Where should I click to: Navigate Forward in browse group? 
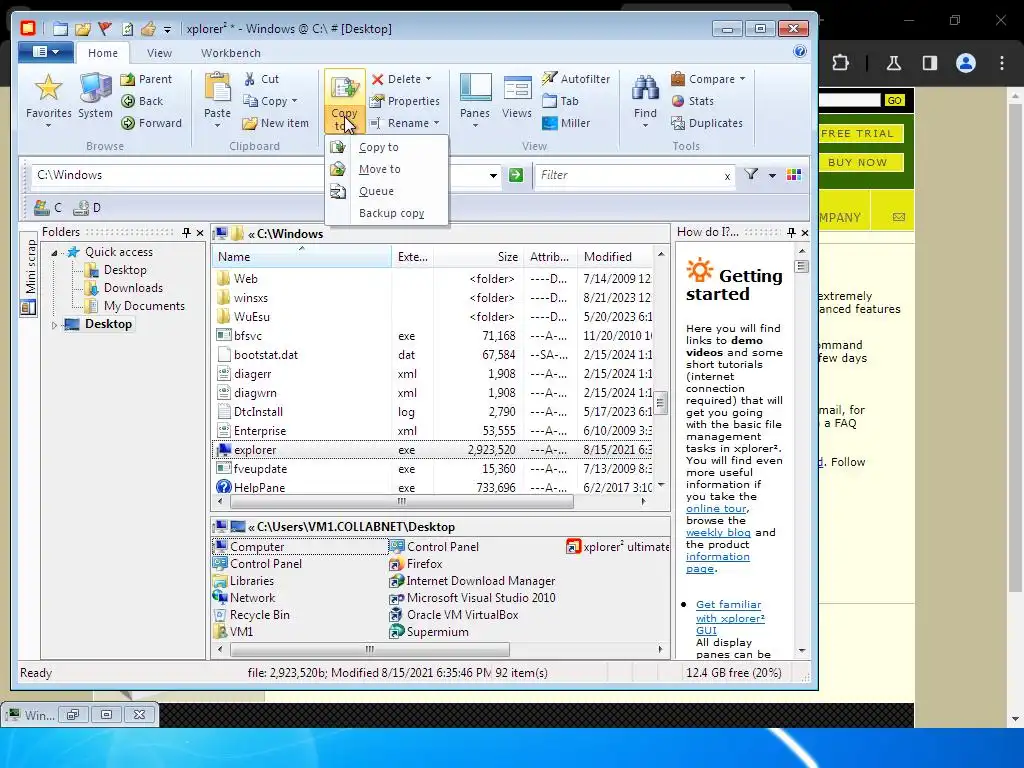152,123
